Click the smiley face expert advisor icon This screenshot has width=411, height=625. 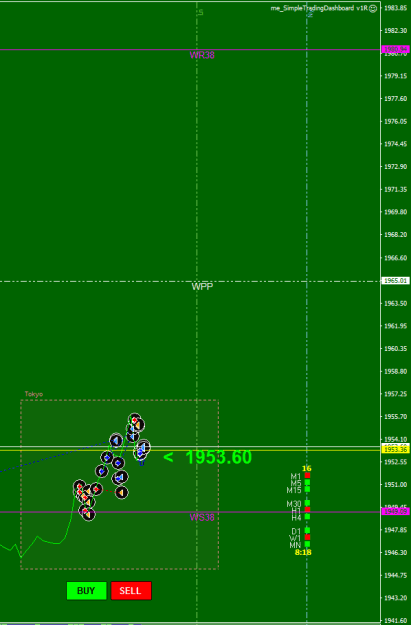(x=373, y=8)
